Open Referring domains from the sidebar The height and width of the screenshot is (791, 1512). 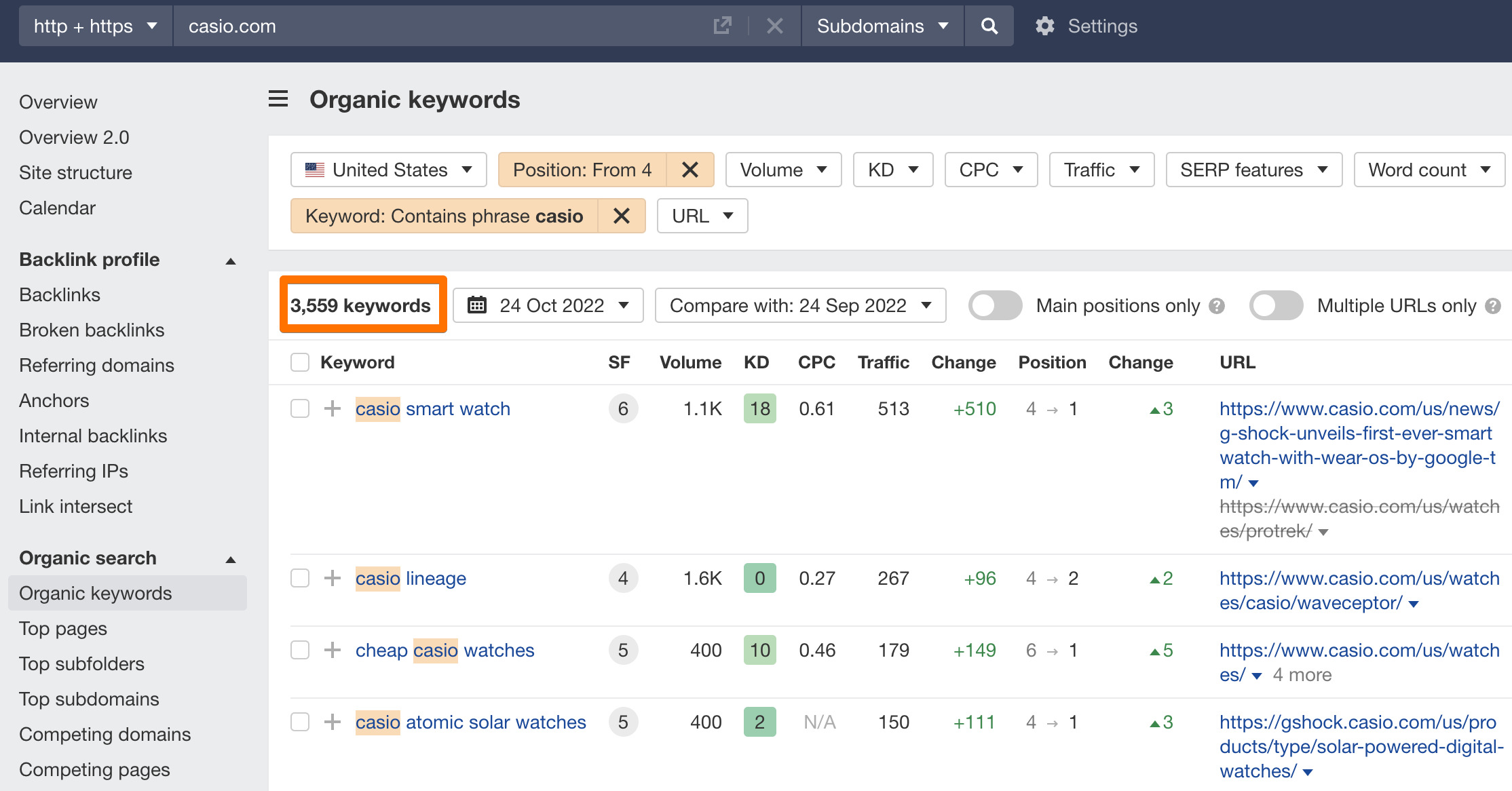click(96, 365)
